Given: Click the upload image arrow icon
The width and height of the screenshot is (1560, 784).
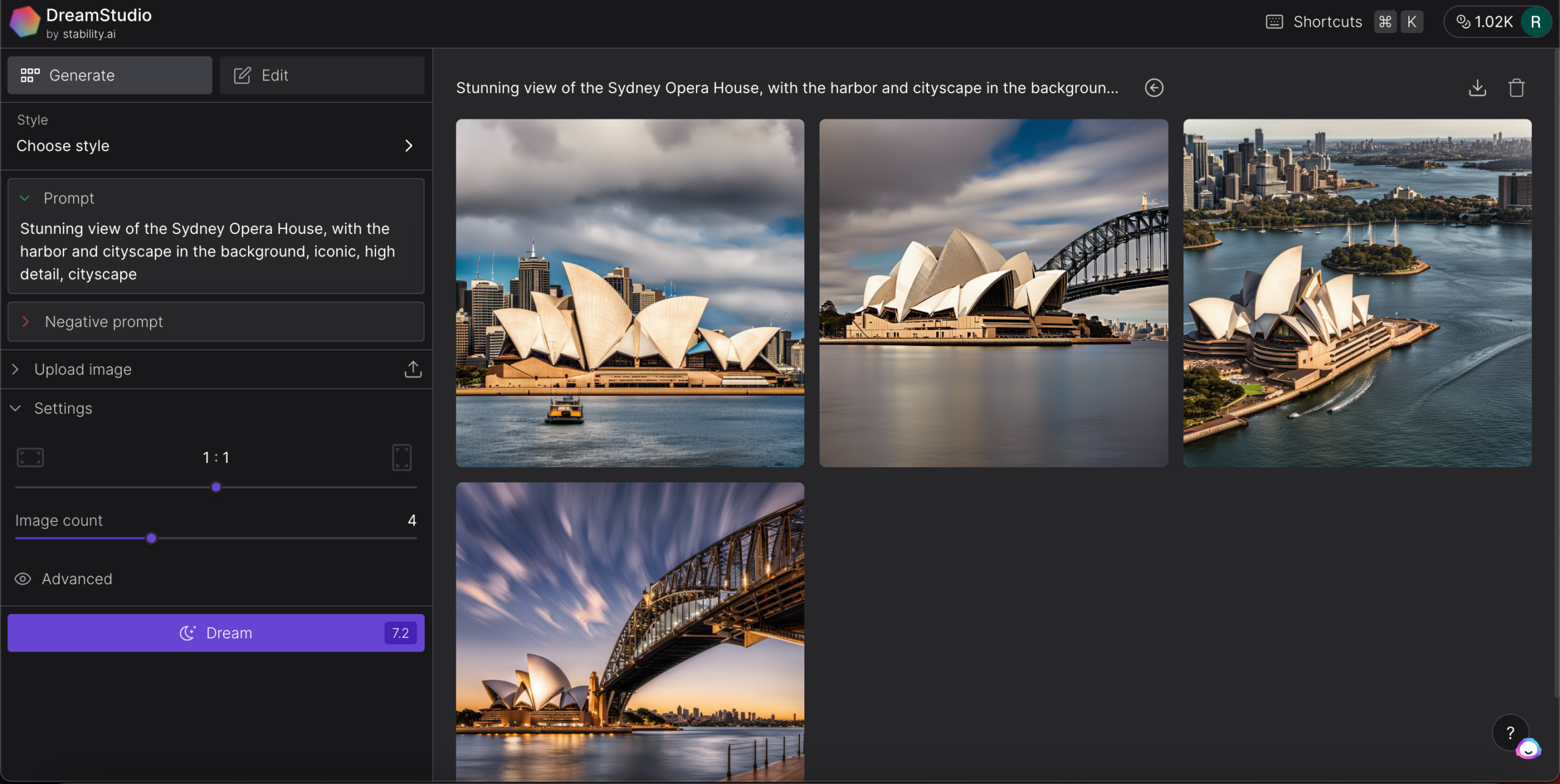Looking at the screenshot, I should pos(413,369).
